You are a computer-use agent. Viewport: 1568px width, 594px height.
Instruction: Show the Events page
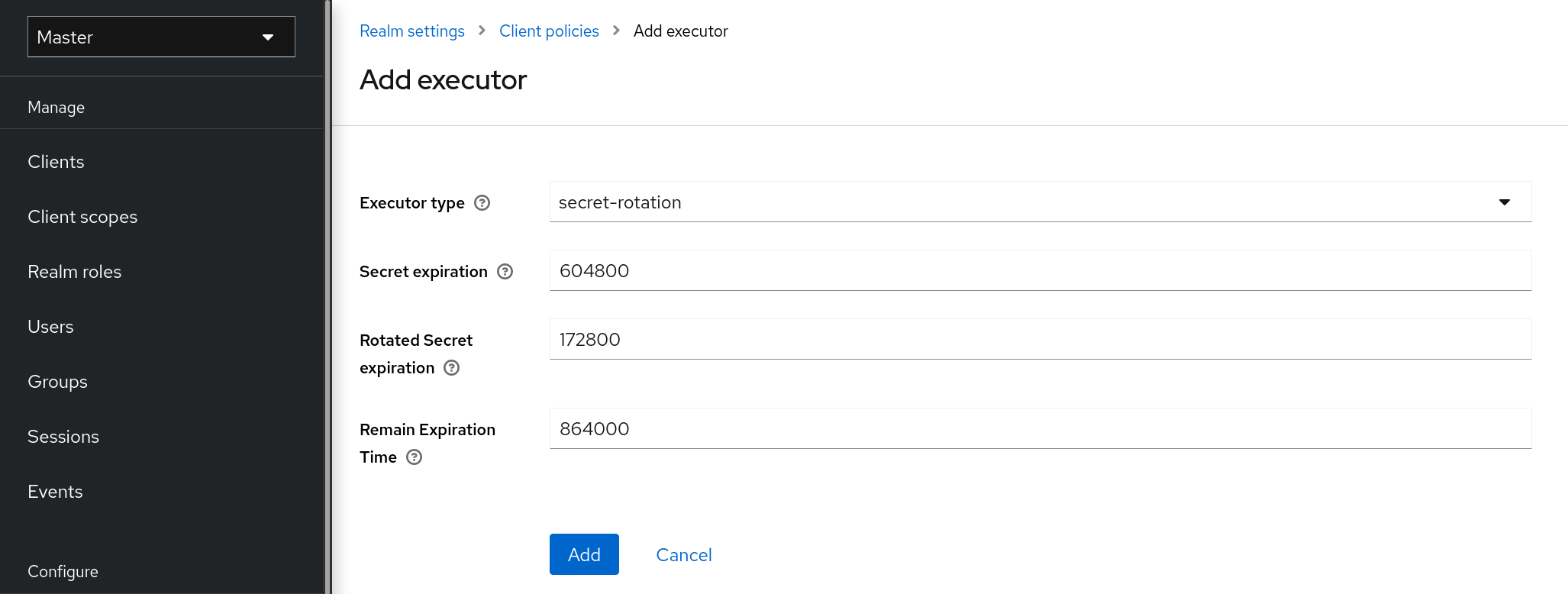55,492
